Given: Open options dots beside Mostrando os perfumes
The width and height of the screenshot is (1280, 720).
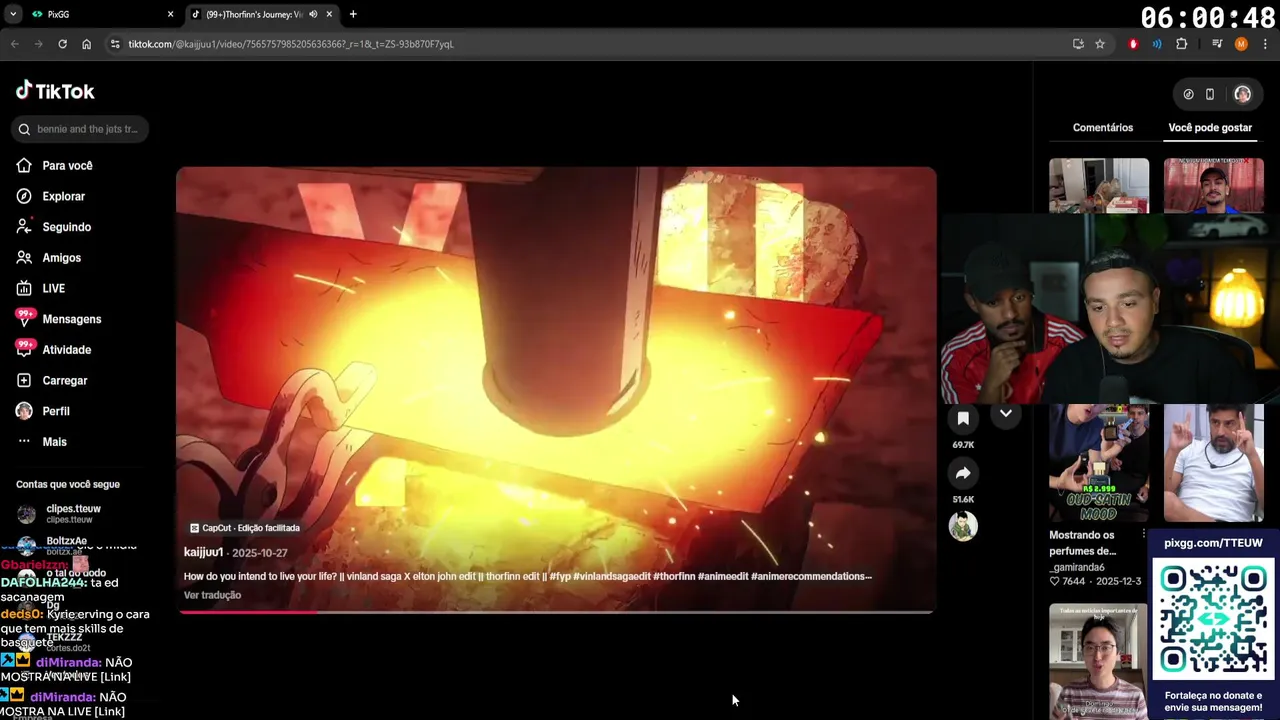Looking at the screenshot, I should 1144,535.
